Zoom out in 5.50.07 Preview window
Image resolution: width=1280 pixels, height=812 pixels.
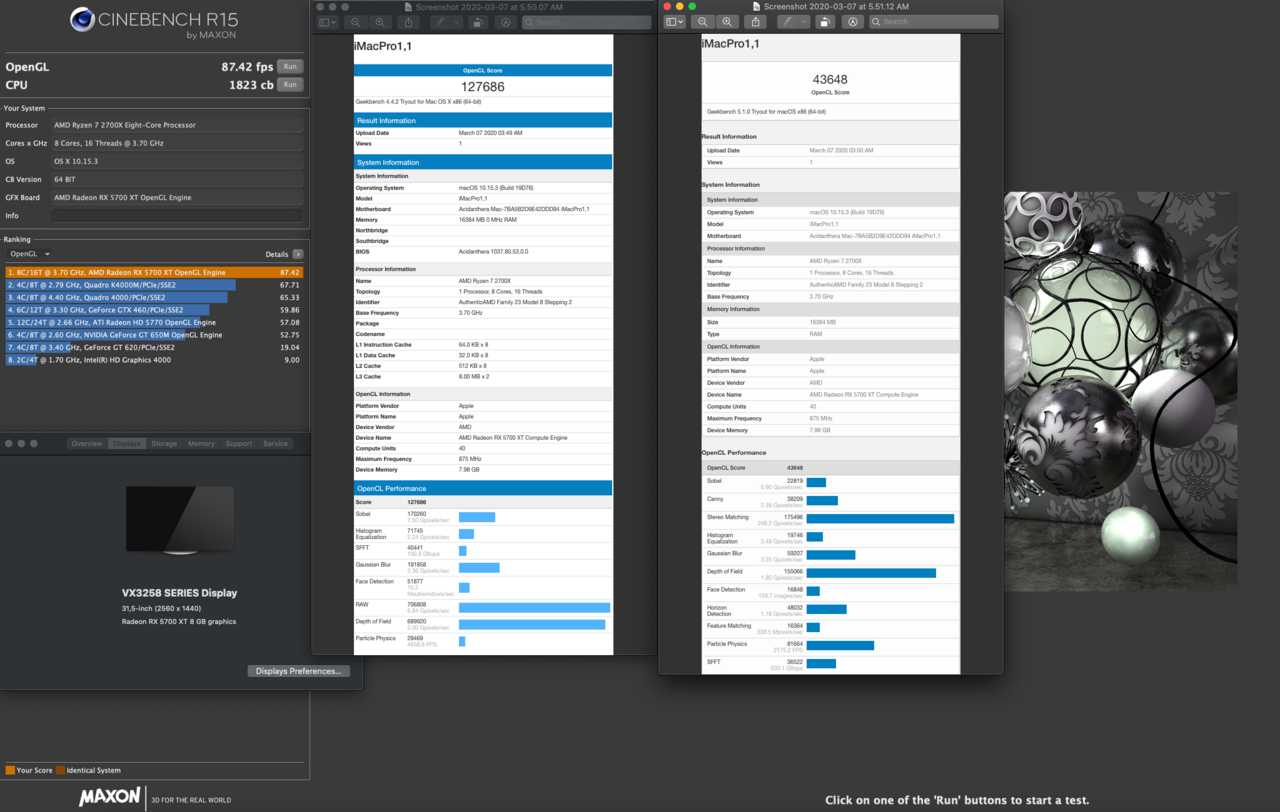[356, 22]
